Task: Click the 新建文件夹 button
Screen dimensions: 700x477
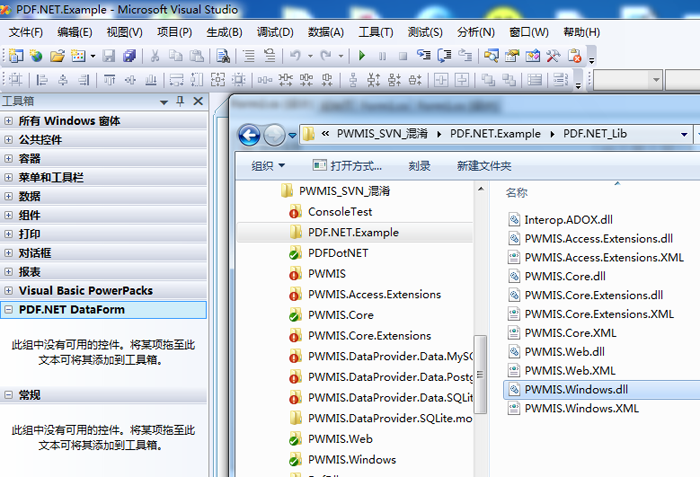Action: coord(484,166)
